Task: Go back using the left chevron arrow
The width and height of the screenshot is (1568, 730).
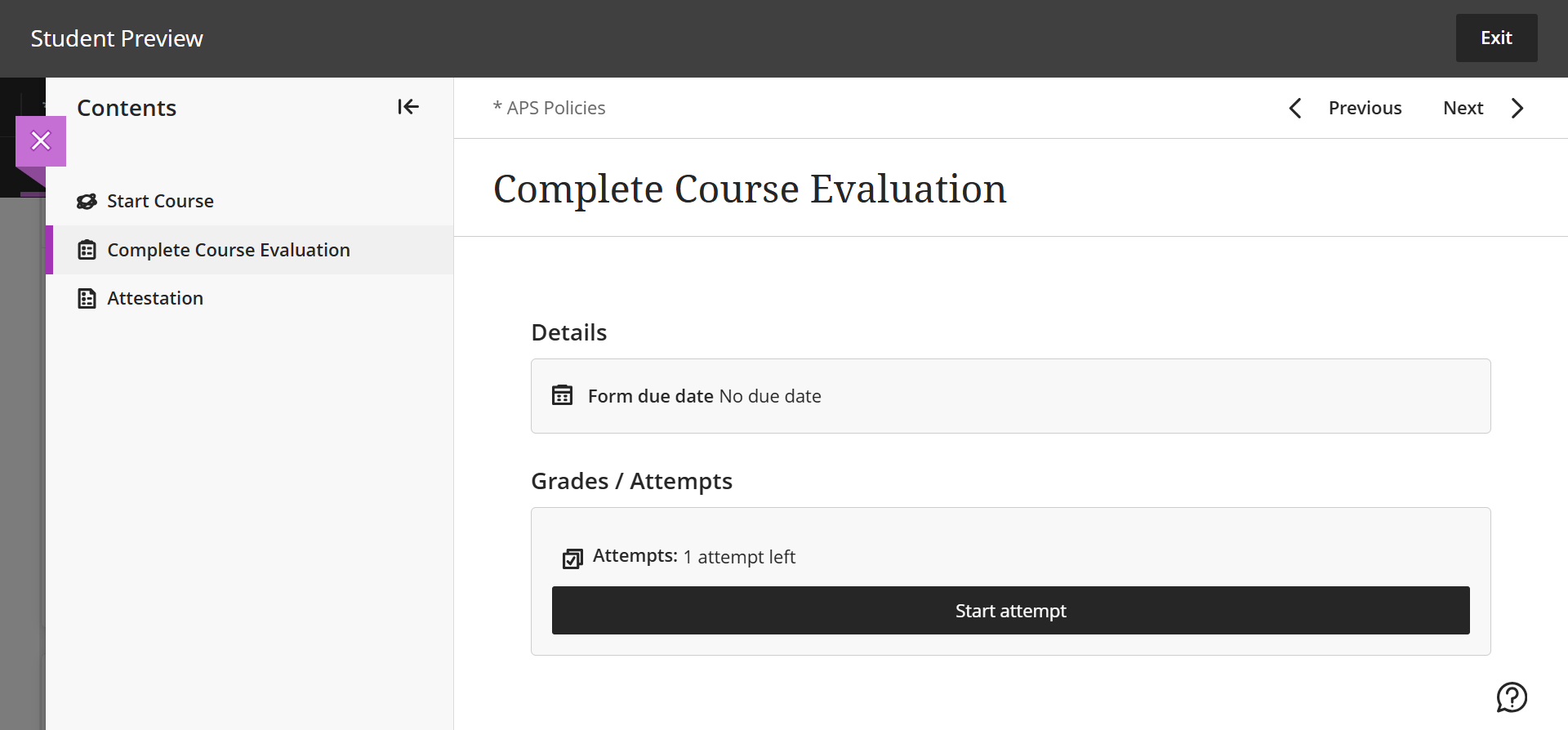Action: 1295,109
